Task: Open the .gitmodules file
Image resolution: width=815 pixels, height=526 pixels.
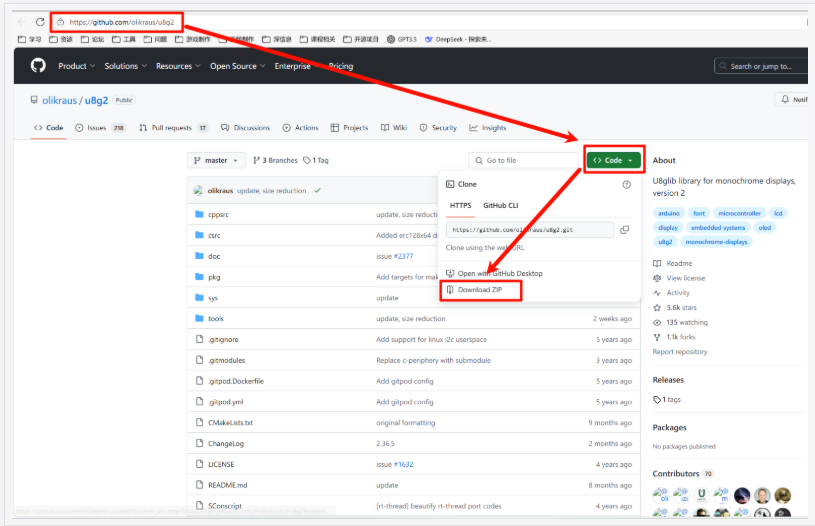Action: pyautogui.click(x=227, y=360)
